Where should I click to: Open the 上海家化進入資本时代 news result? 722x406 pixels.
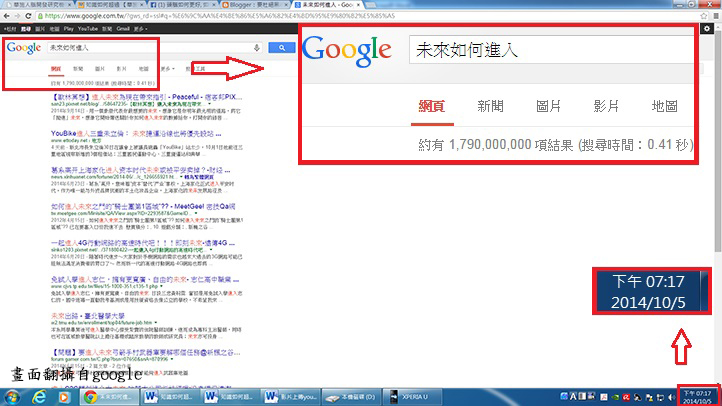(x=140, y=170)
